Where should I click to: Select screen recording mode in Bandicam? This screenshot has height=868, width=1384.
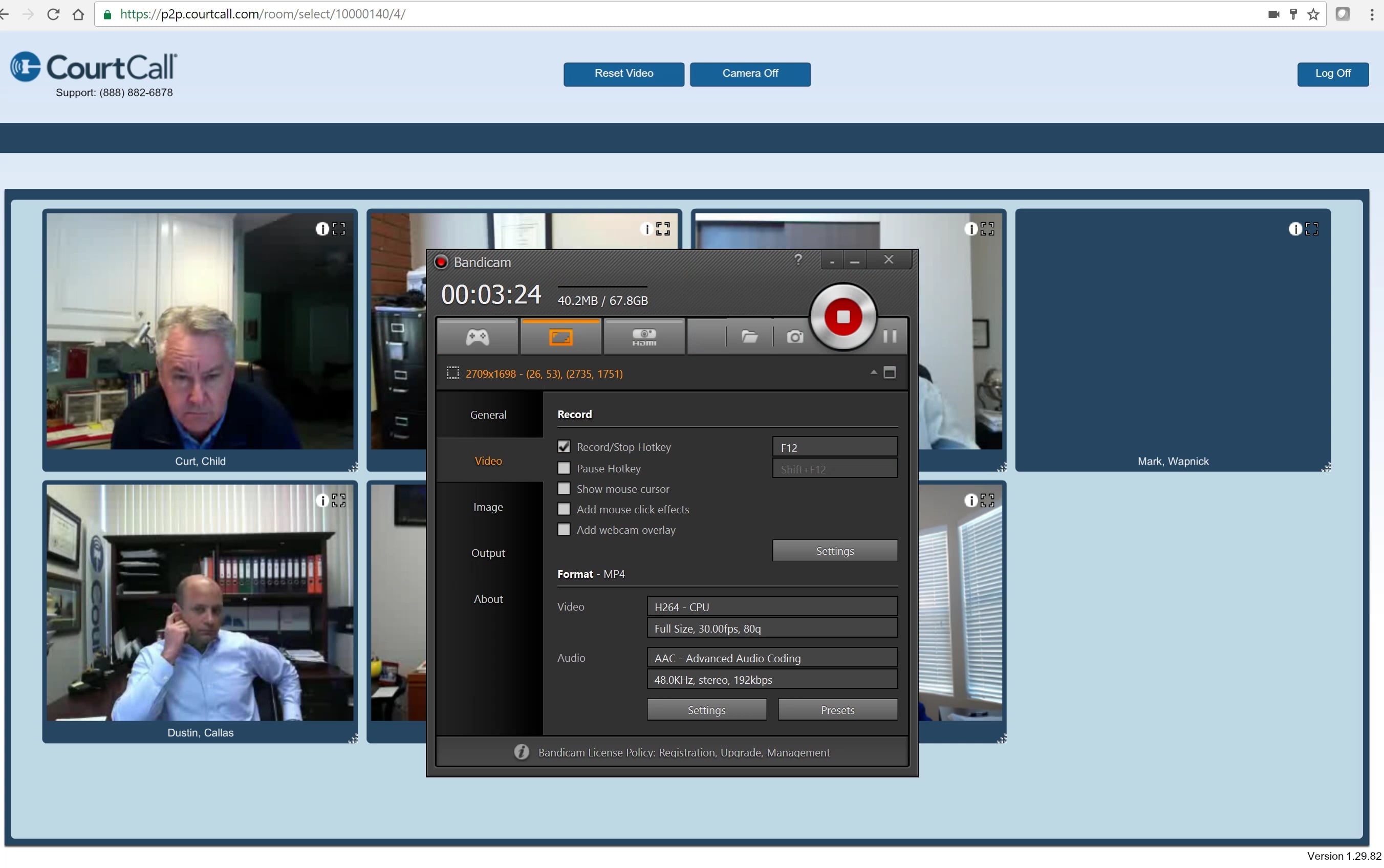561,336
